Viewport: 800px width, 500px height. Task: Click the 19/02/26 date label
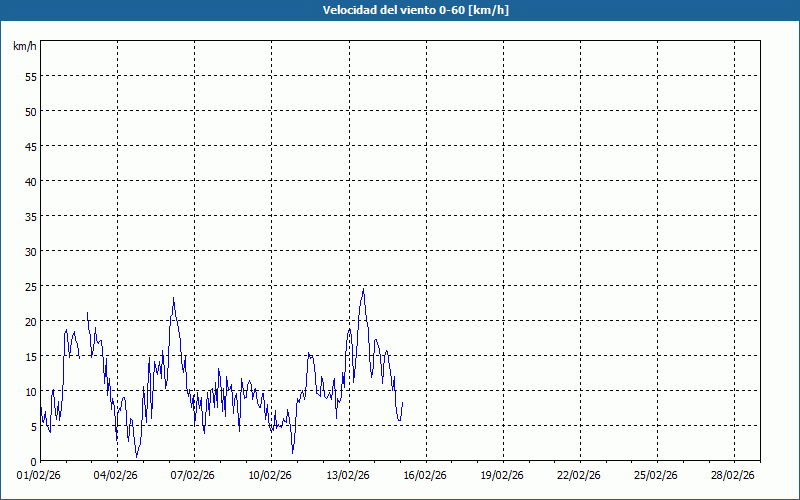[x=503, y=476]
